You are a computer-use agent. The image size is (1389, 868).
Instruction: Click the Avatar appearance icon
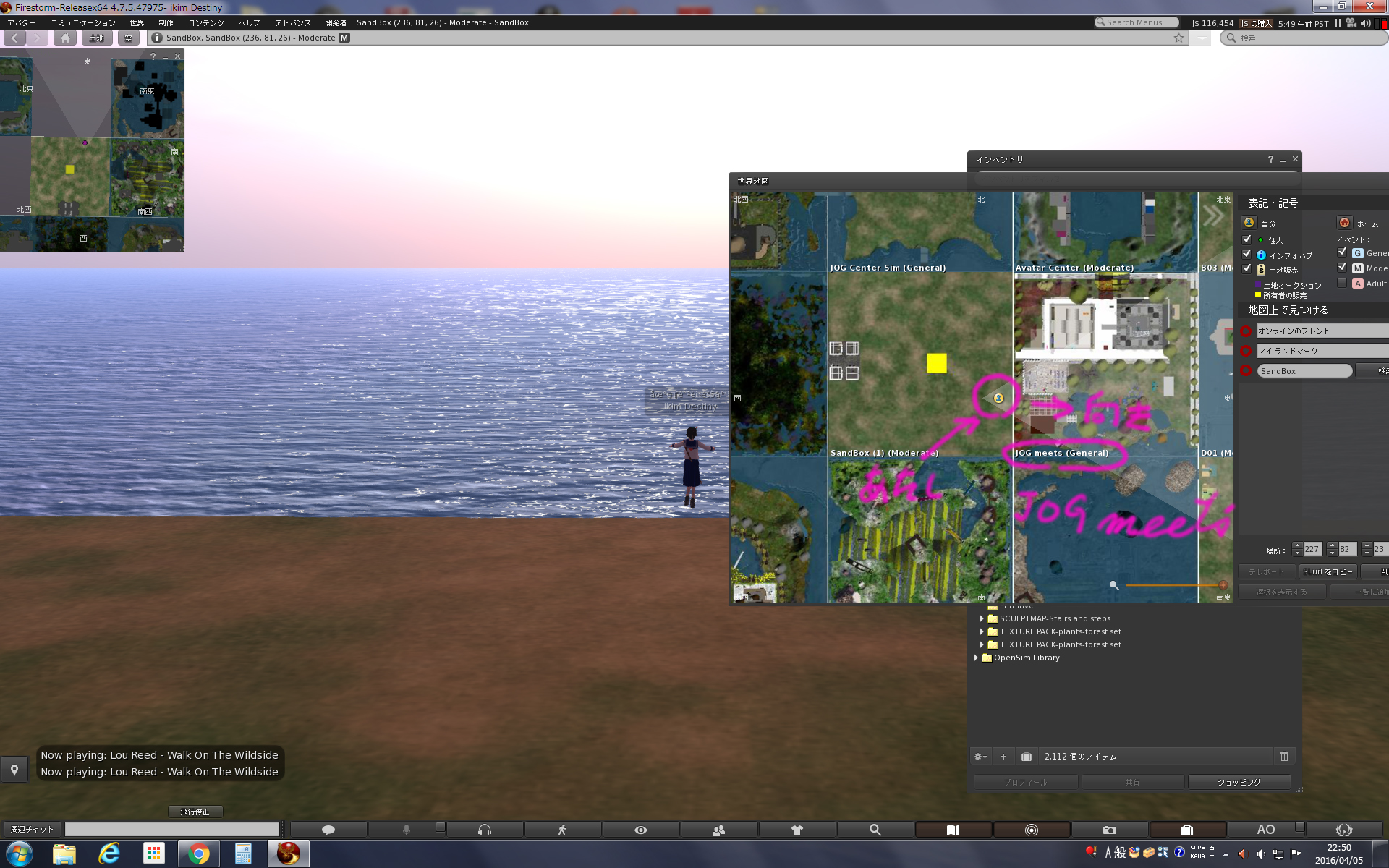pos(797,828)
